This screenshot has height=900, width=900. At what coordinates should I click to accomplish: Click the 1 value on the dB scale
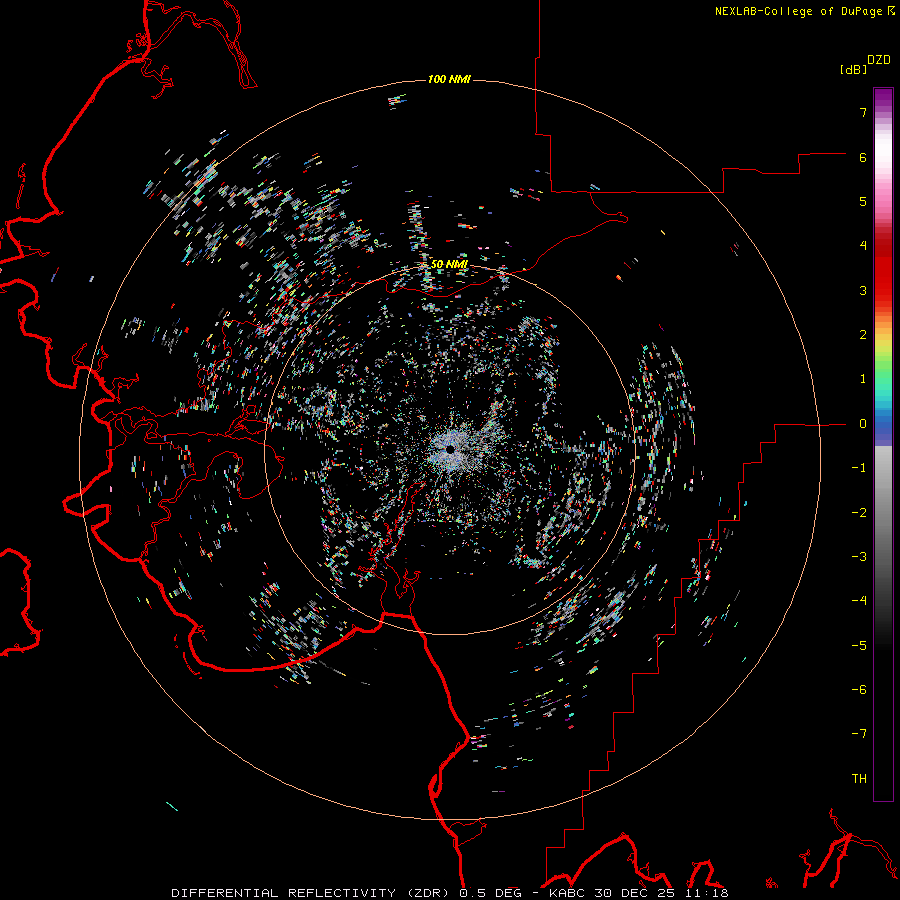(863, 379)
